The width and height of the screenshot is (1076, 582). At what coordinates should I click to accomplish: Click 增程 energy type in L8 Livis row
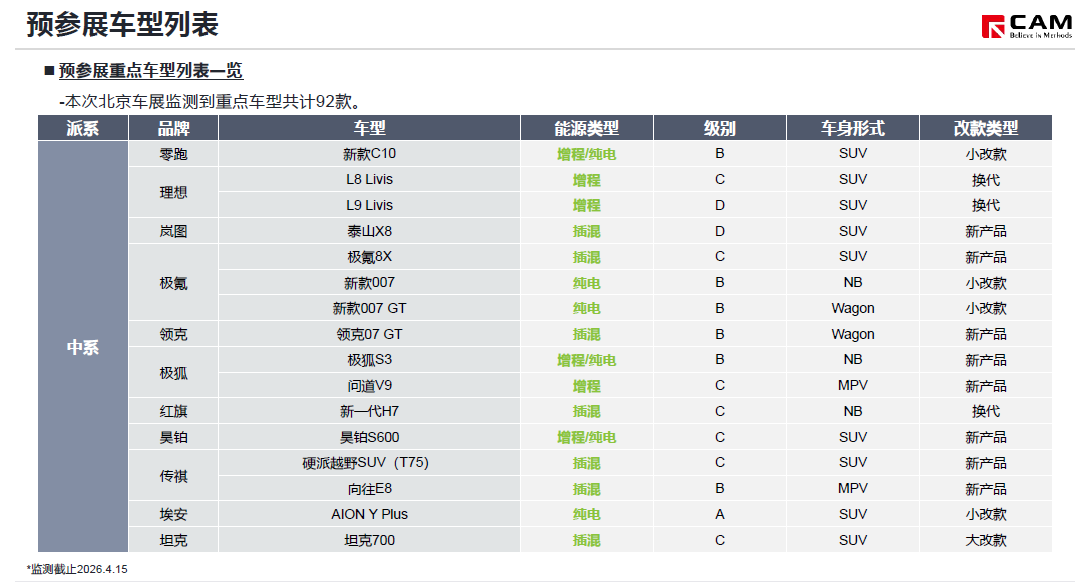587,180
